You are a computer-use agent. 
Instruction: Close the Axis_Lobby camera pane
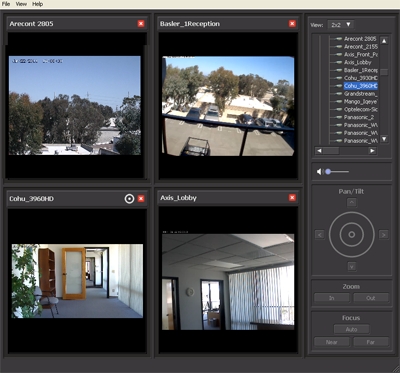point(292,198)
